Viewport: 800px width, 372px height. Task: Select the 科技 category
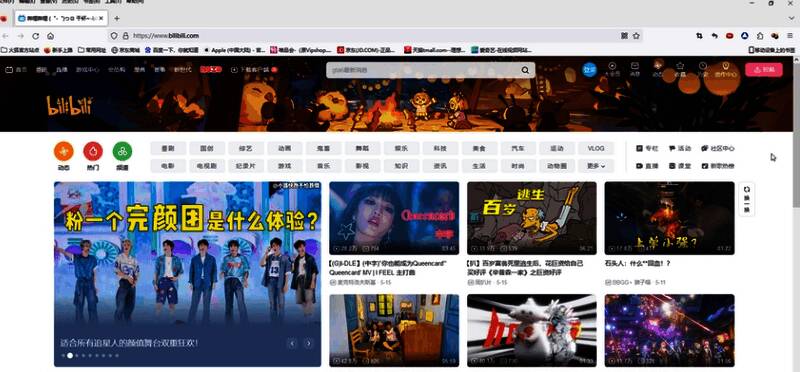pyautogui.click(x=440, y=148)
